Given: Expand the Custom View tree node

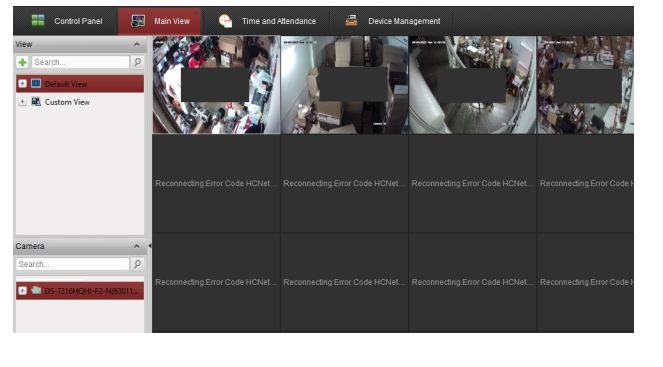Looking at the screenshot, I should pyautogui.click(x=22, y=102).
